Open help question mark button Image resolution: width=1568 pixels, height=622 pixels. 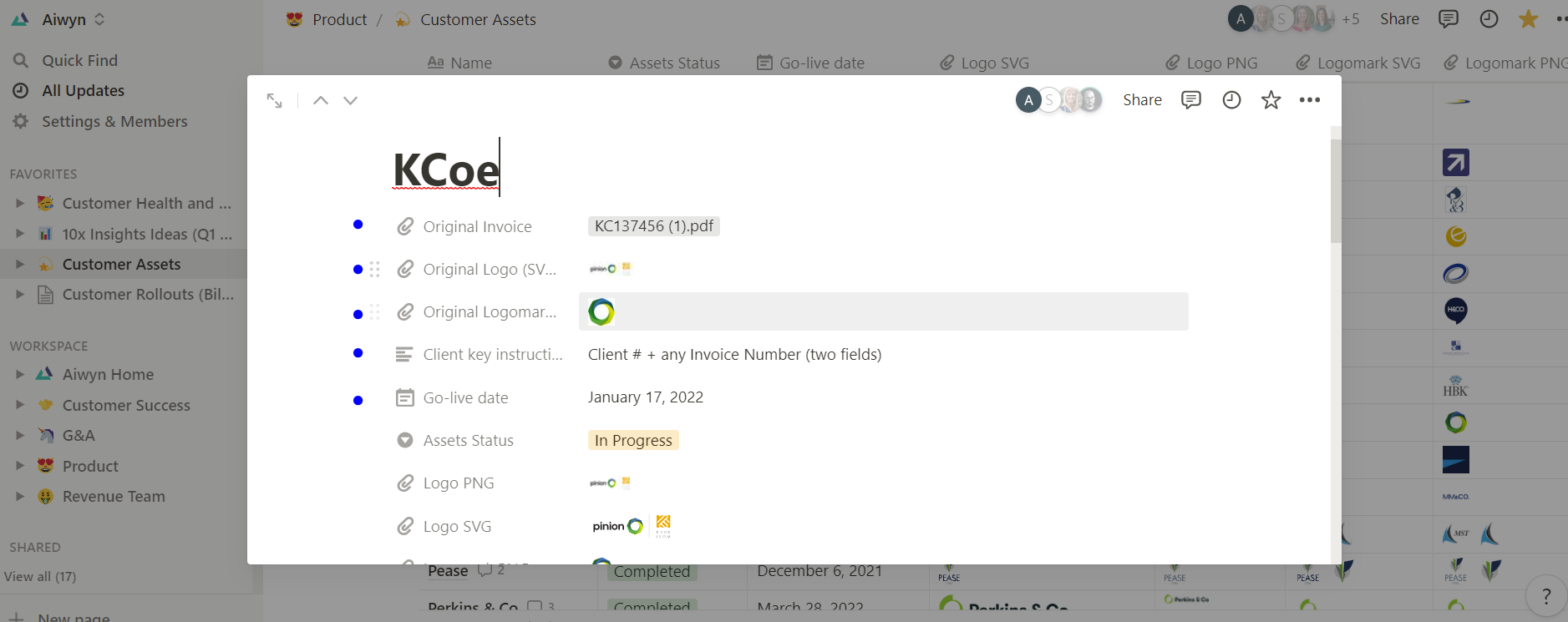point(1546,596)
